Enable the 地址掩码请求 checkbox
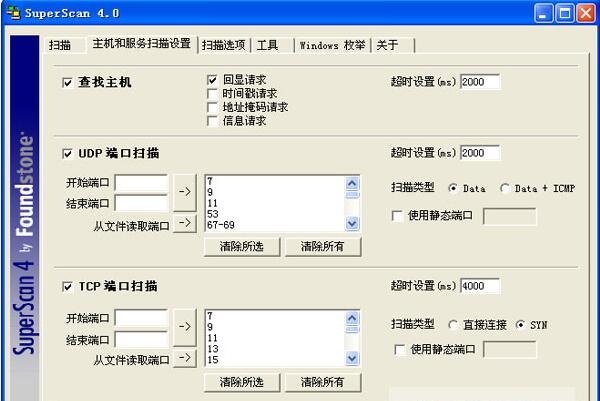The height and width of the screenshot is (401, 600). pyautogui.click(x=212, y=107)
